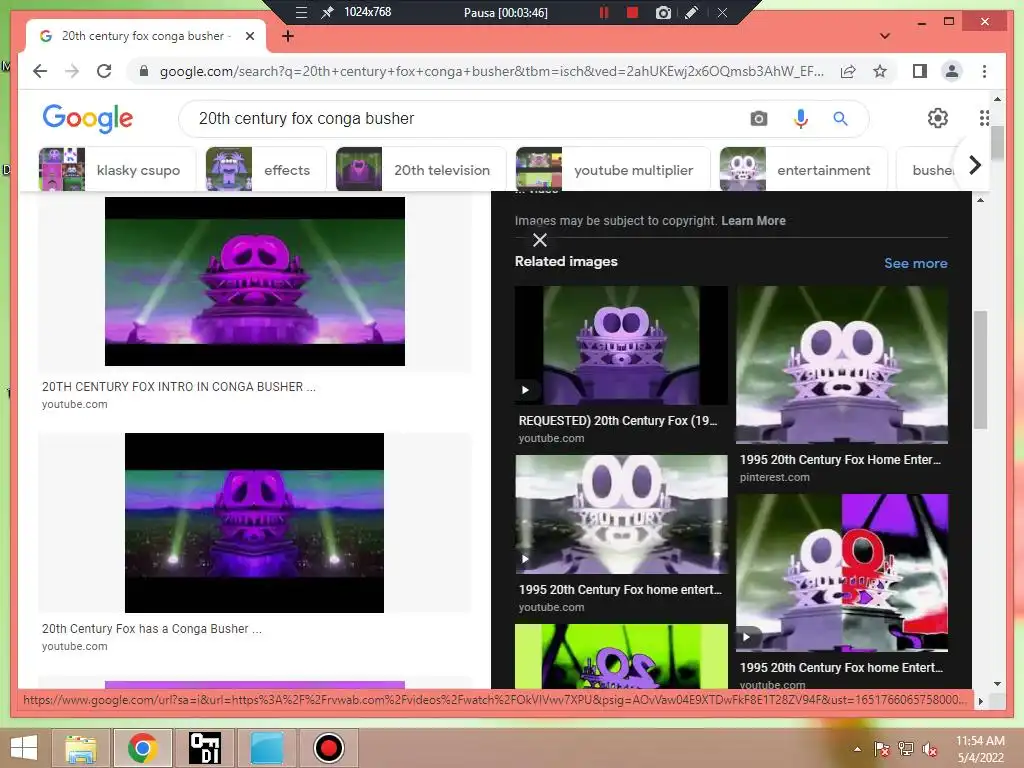Close the image preview panel
1024x768 pixels.
click(x=539, y=240)
